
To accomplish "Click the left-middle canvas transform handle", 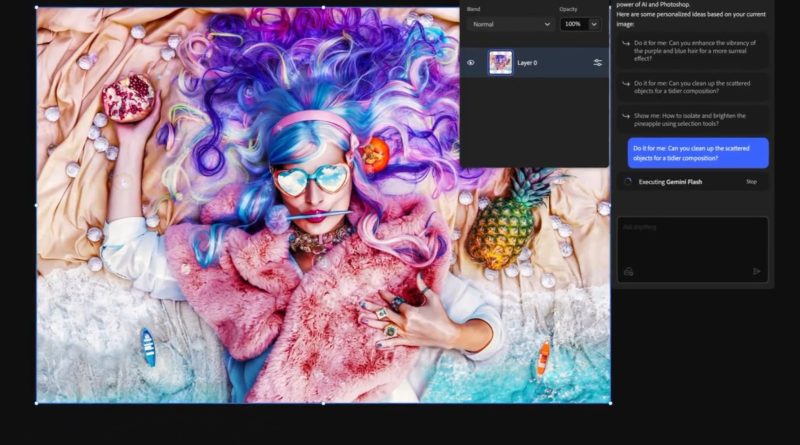I will 37,205.
